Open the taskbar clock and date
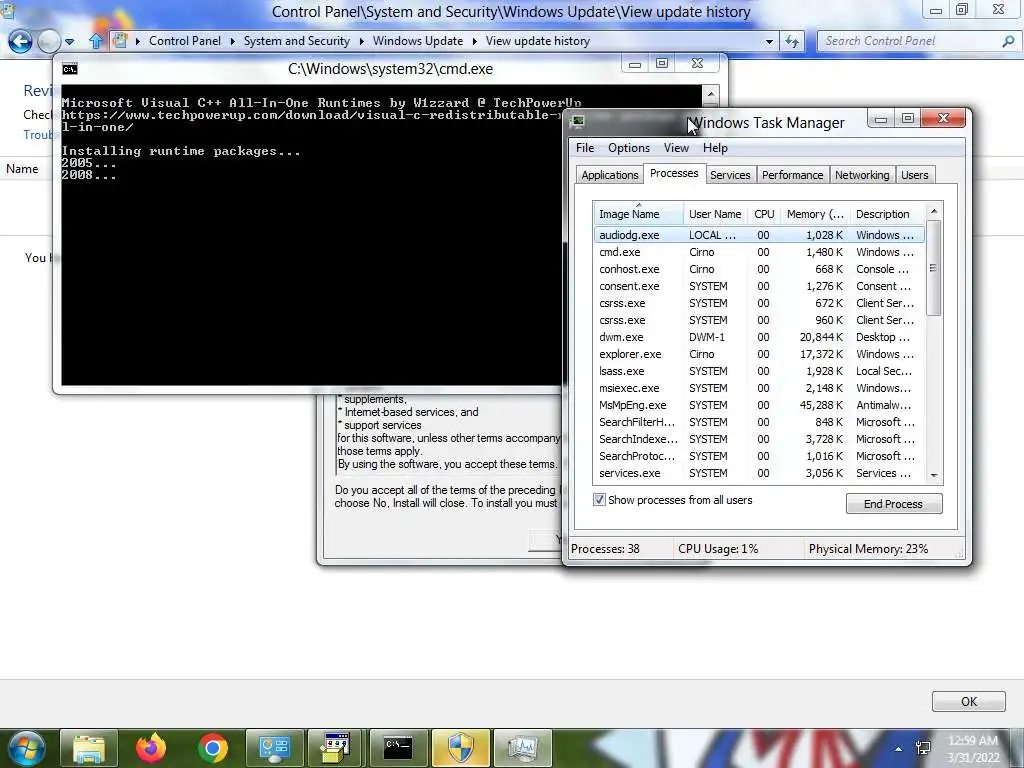This screenshot has width=1024, height=768. [x=973, y=749]
